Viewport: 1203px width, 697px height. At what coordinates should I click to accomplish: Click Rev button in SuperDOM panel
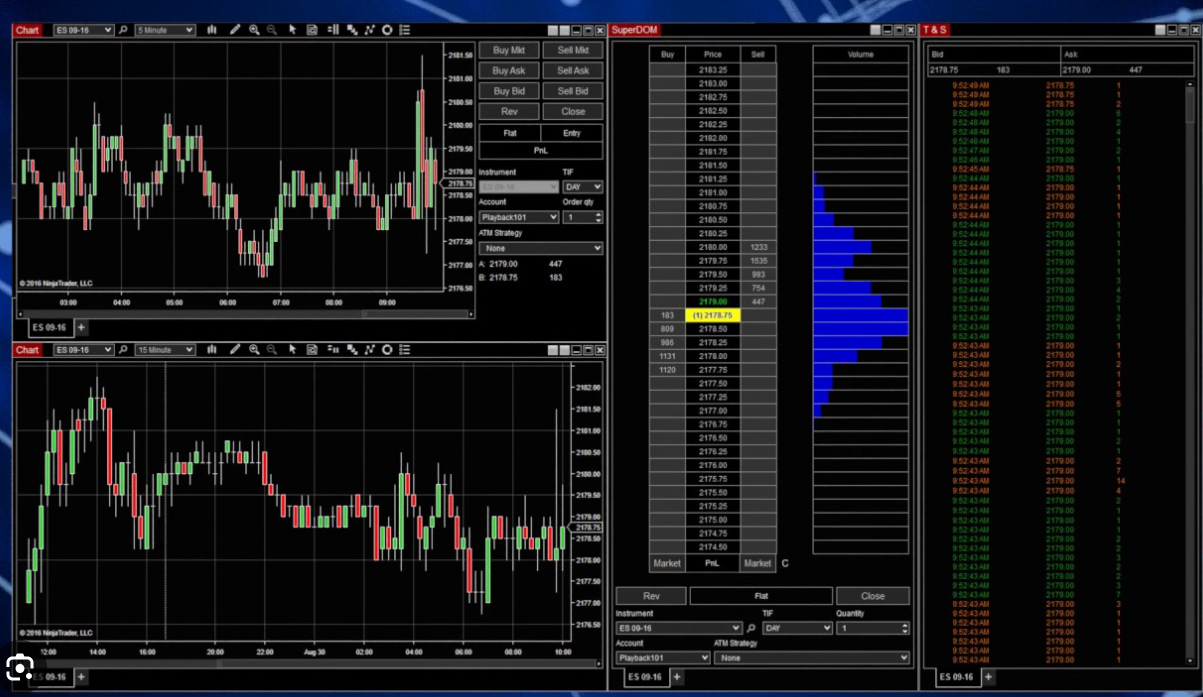pos(651,596)
